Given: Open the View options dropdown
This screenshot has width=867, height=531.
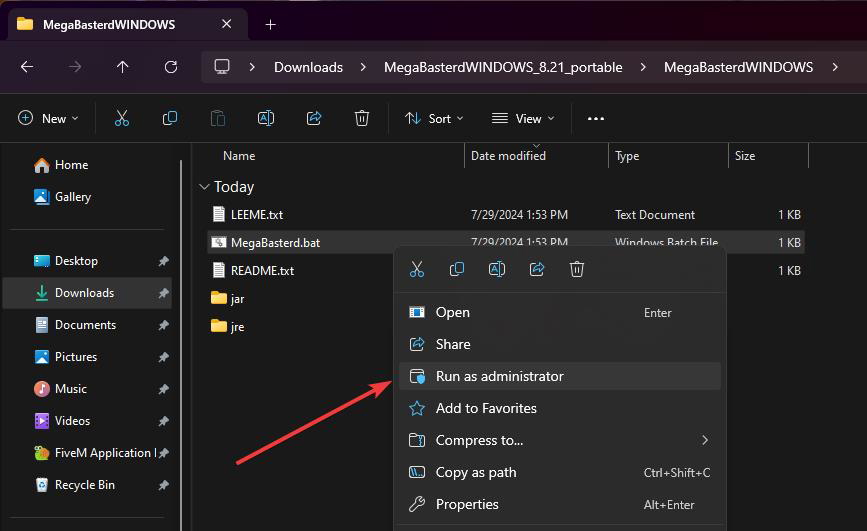Looking at the screenshot, I should tap(523, 118).
